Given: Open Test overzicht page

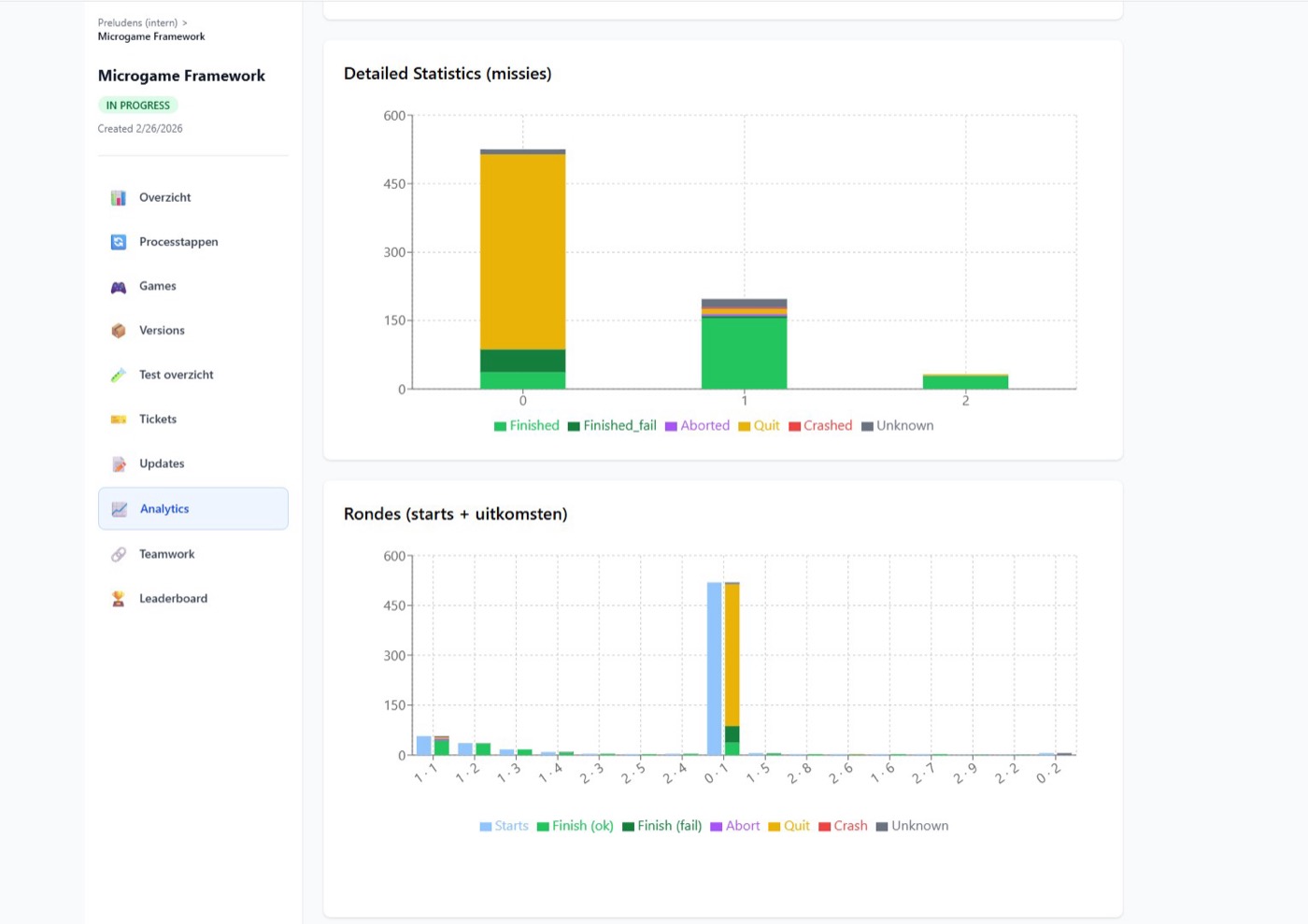Looking at the screenshot, I should (193, 375).
